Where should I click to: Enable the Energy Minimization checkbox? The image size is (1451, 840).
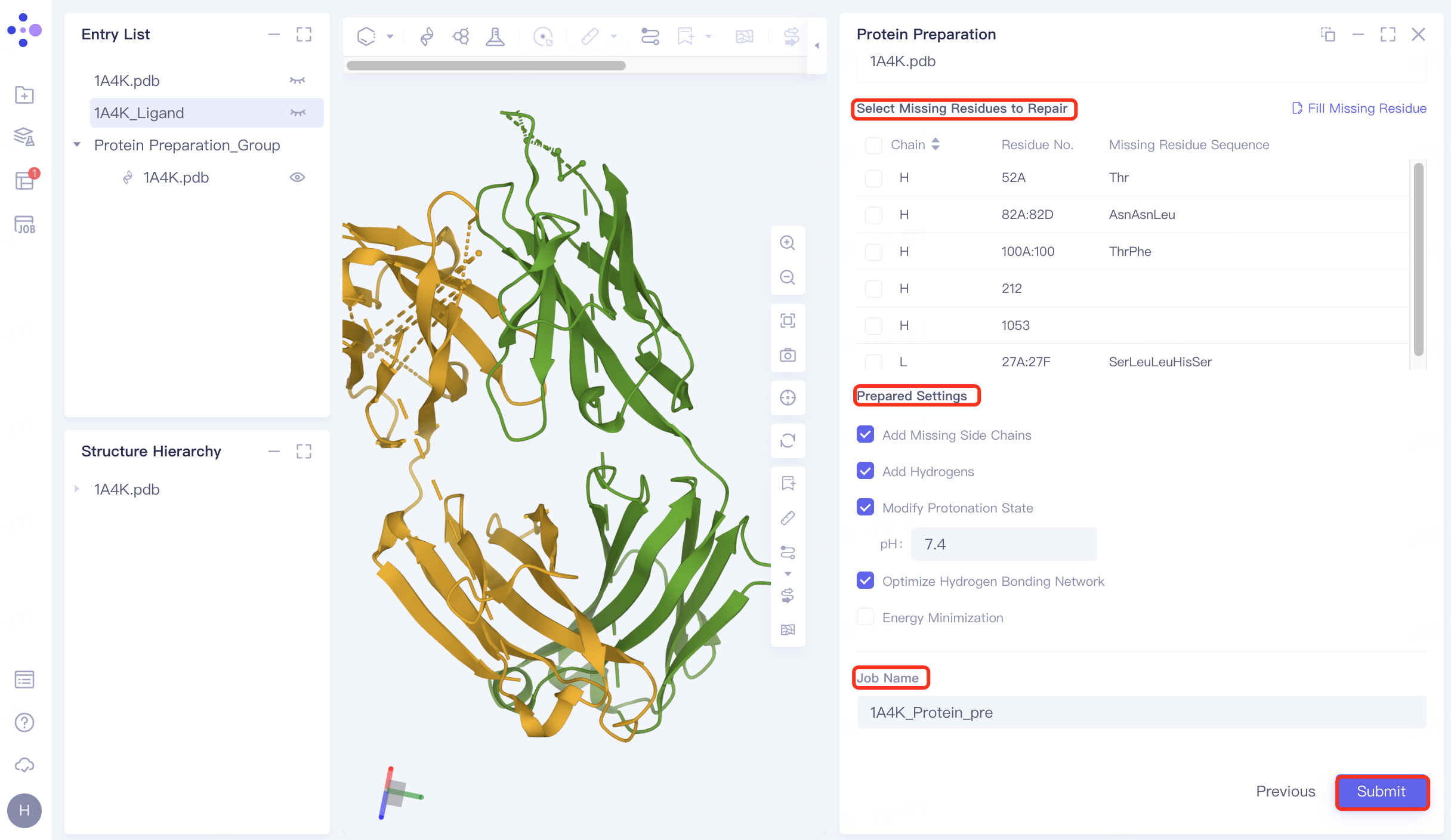[865, 617]
